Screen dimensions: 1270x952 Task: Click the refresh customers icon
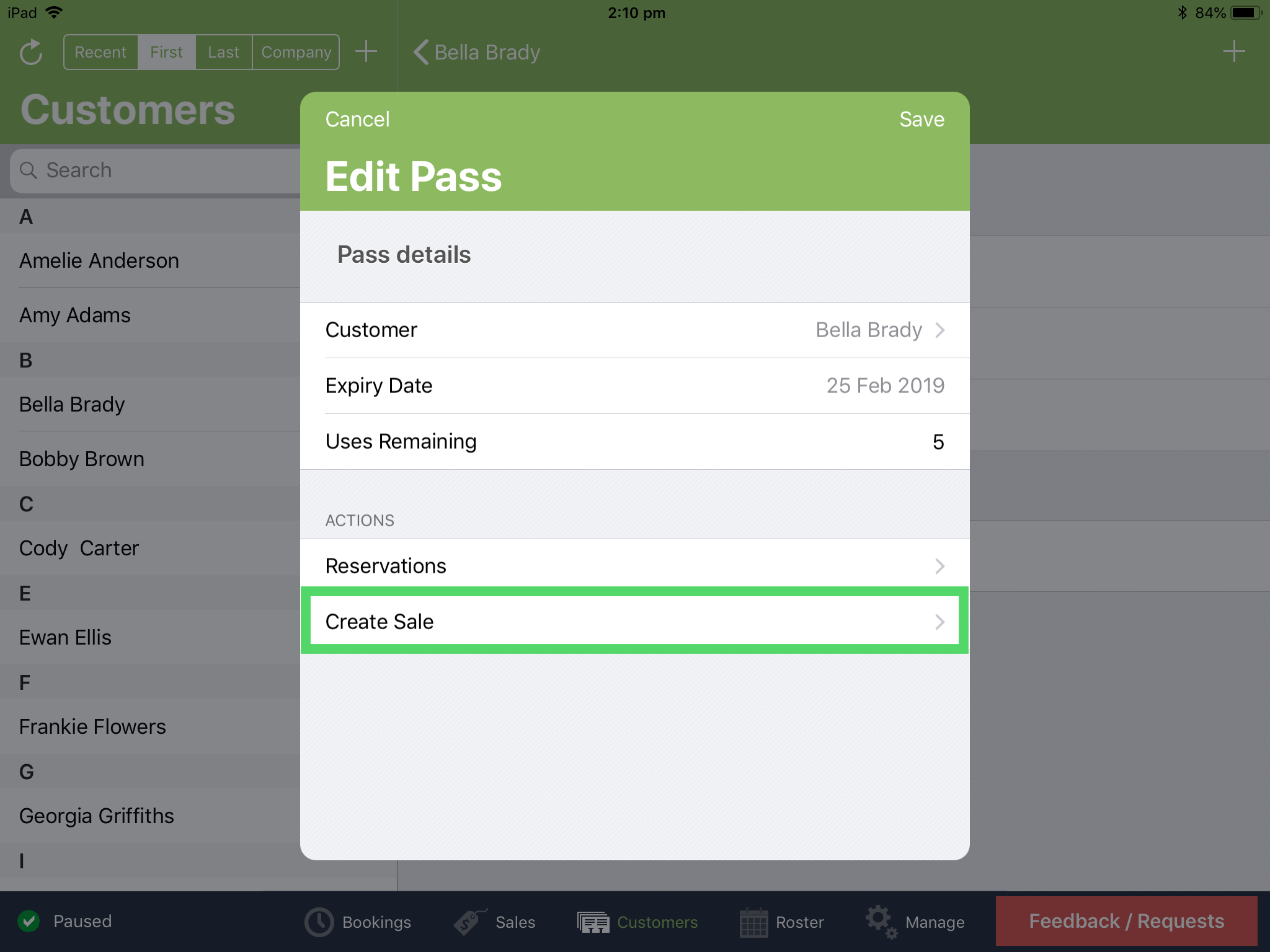click(31, 52)
